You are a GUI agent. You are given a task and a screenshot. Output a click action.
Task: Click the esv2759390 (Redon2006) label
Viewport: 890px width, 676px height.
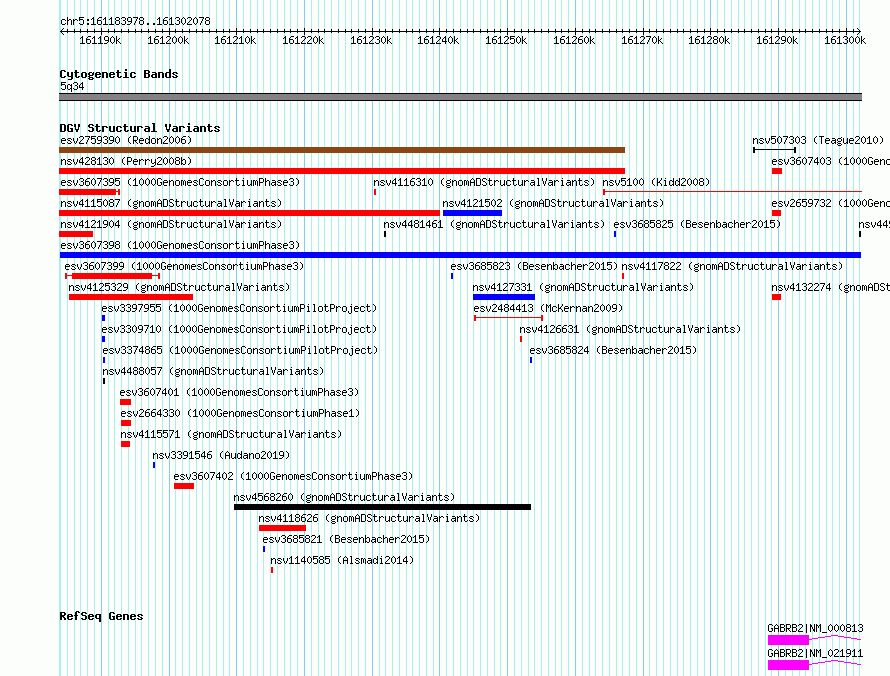126,140
